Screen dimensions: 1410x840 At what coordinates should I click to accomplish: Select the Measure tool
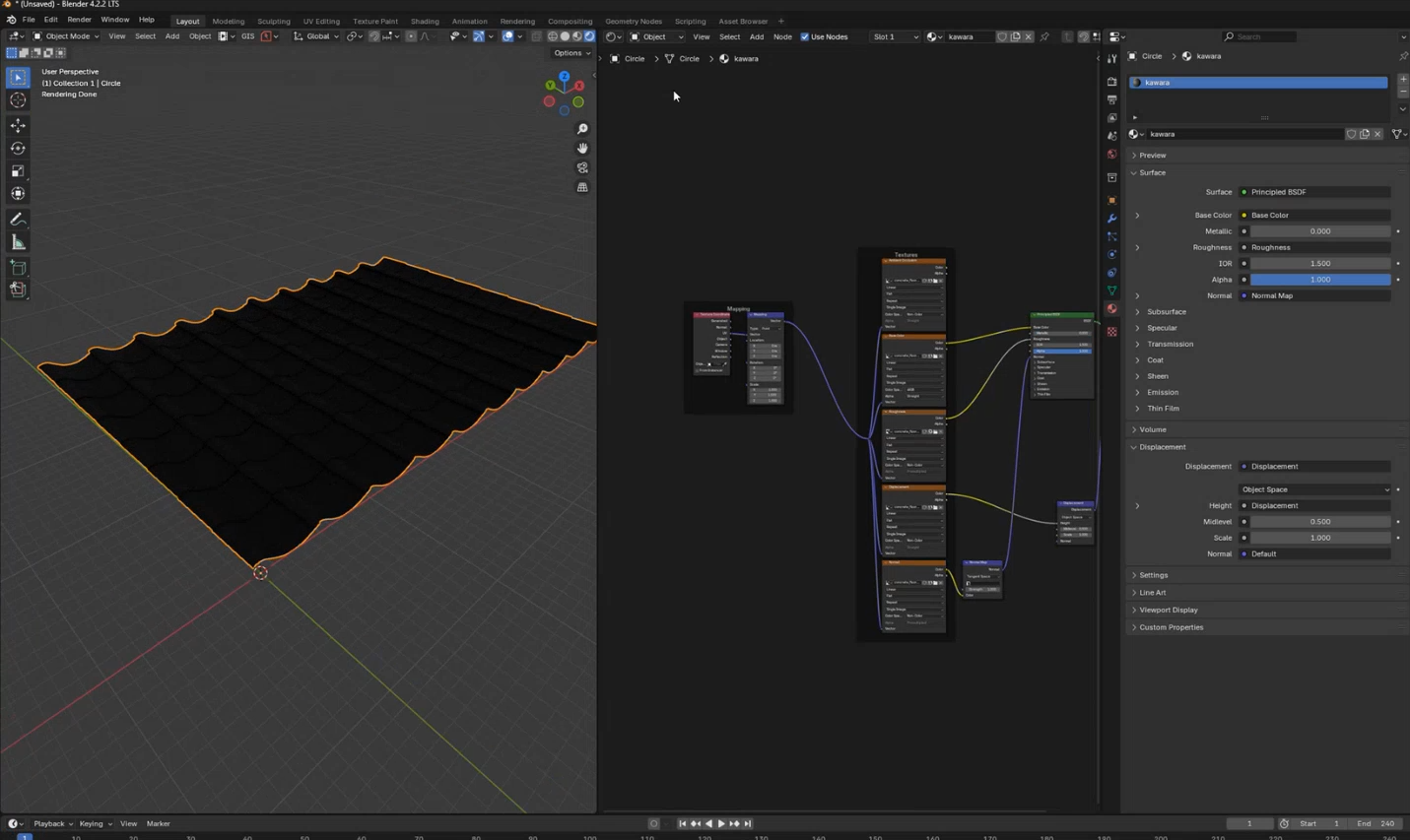[18, 242]
